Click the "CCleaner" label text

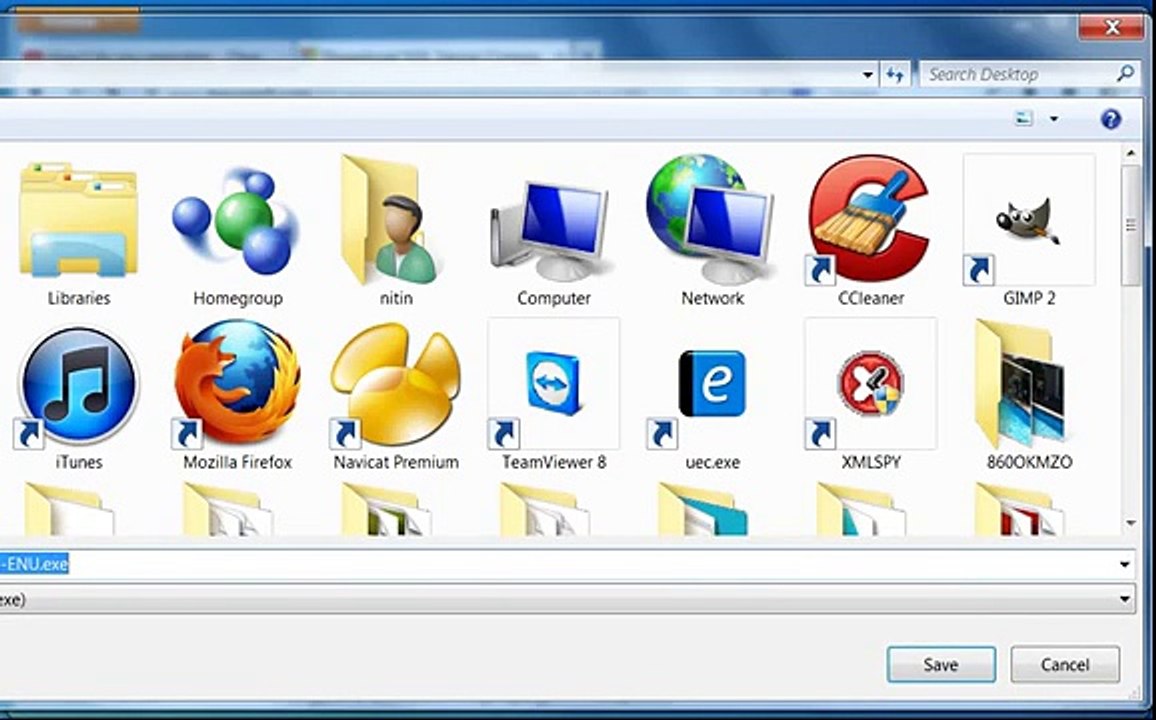coord(871,298)
